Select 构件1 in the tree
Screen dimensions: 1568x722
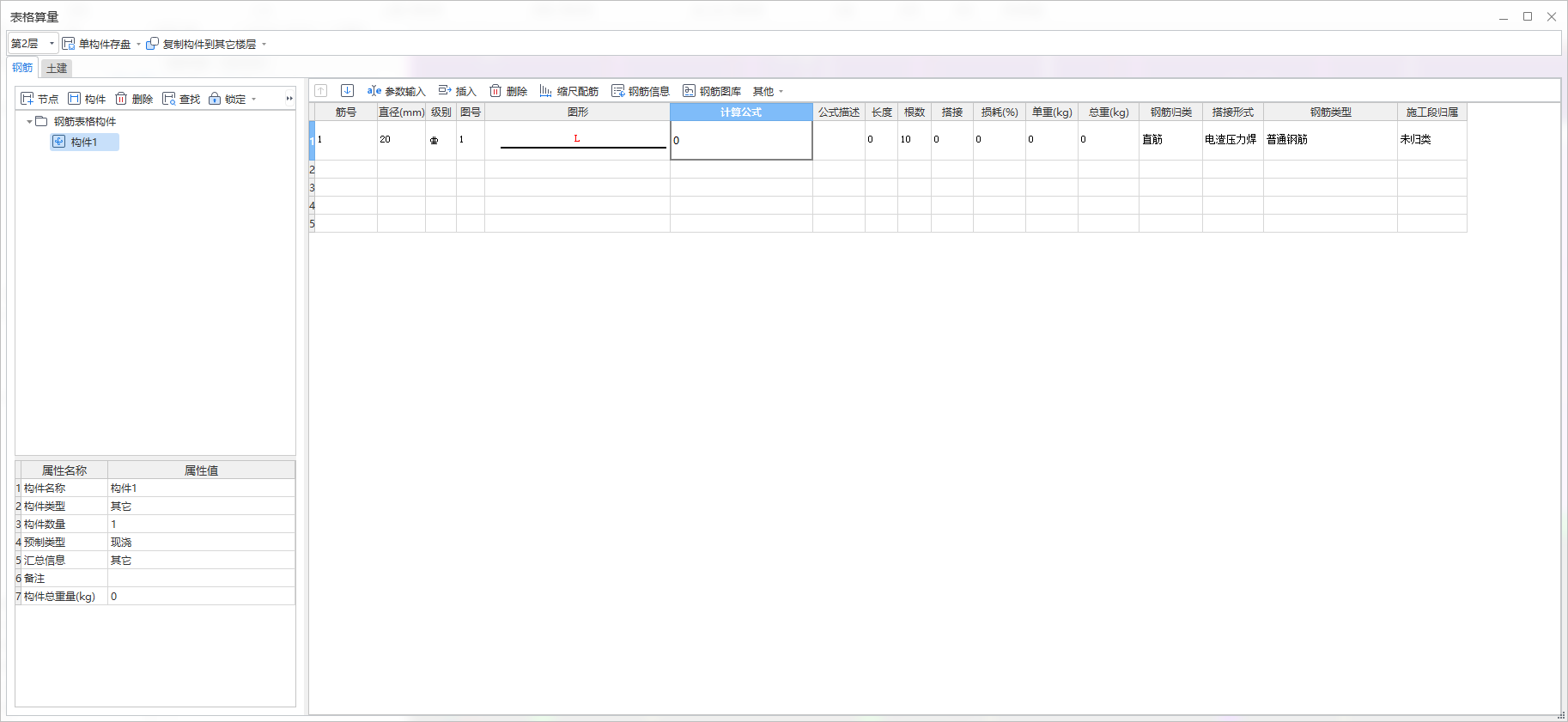click(84, 143)
